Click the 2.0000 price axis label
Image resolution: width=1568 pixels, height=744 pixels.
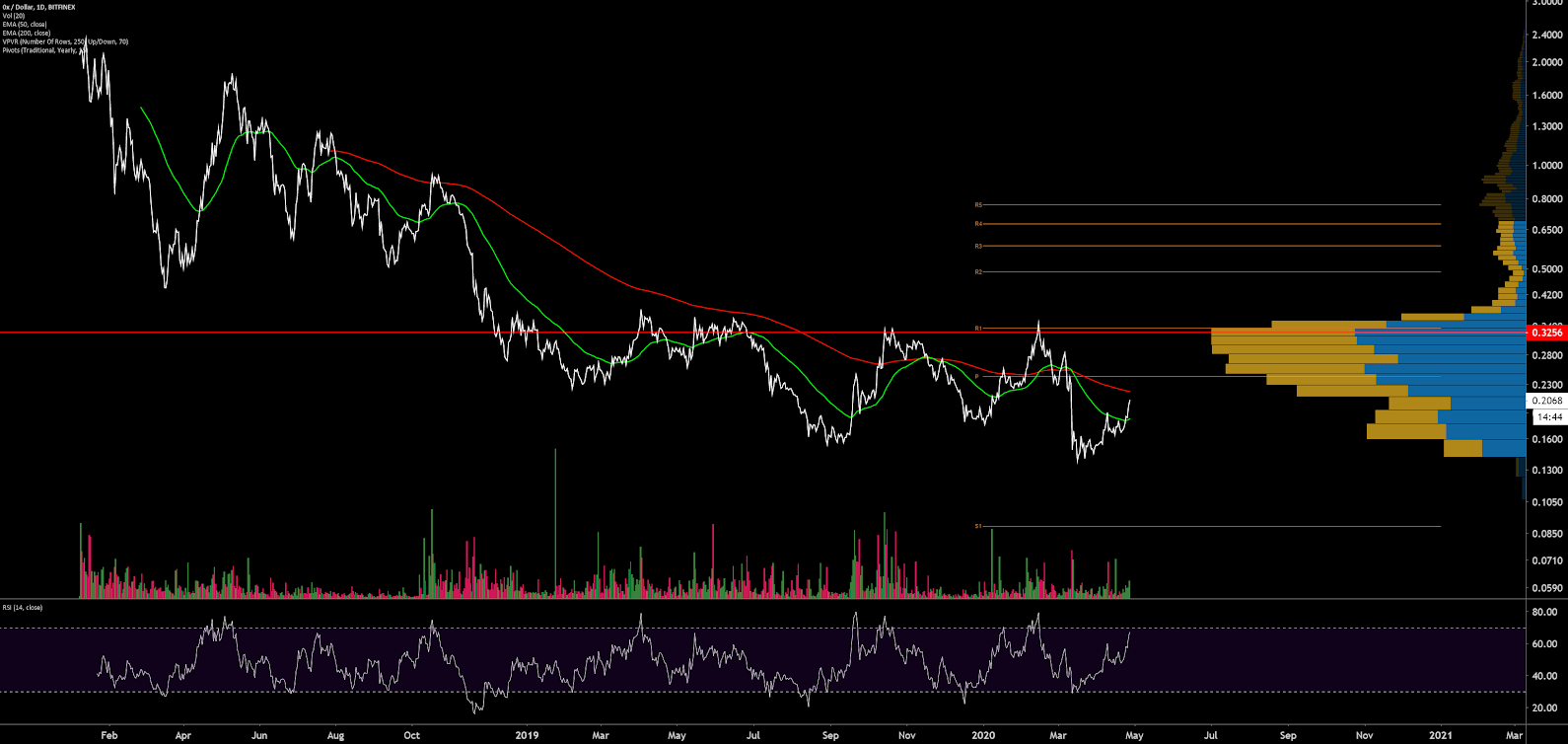pyautogui.click(x=1547, y=62)
